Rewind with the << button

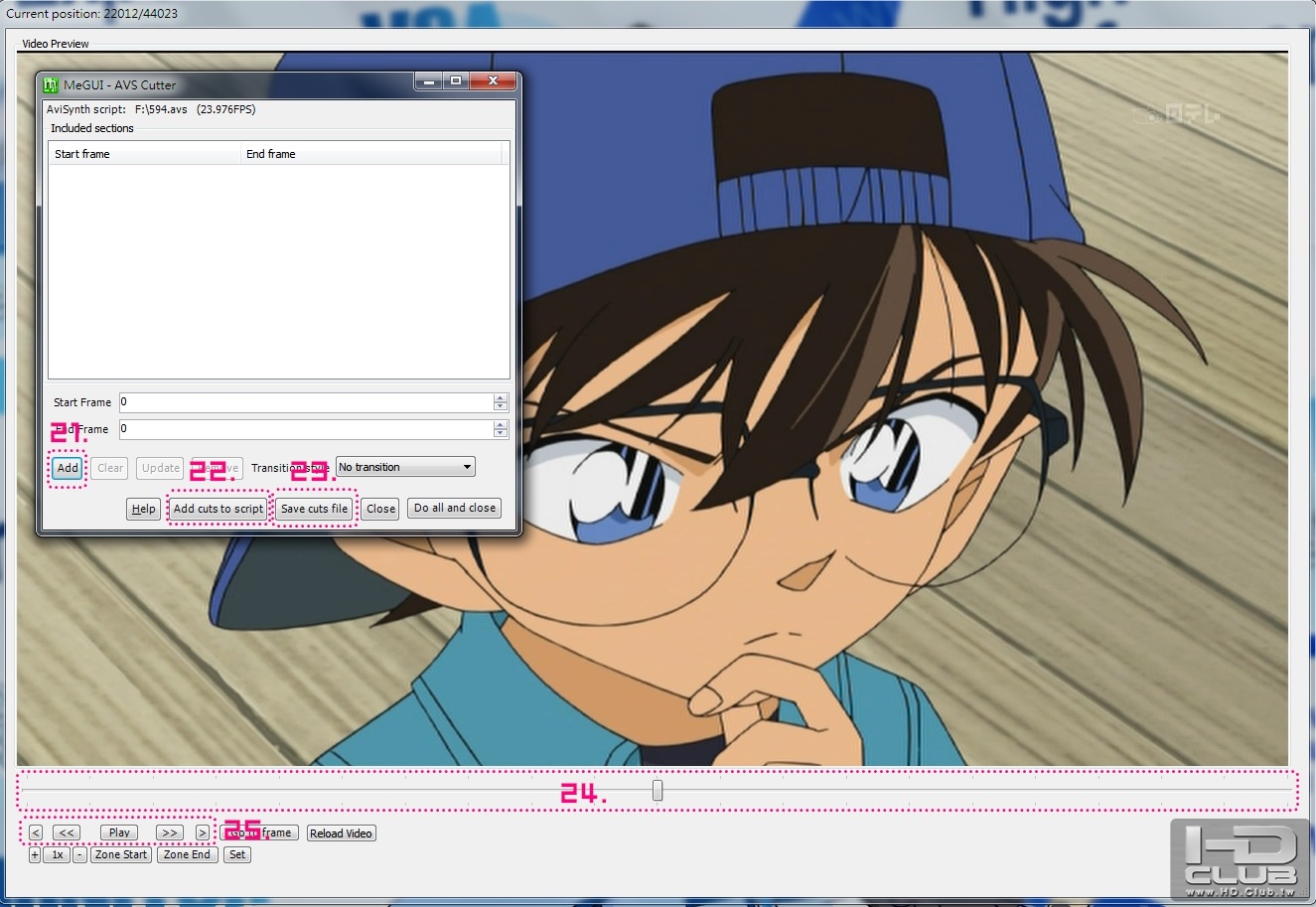click(x=67, y=832)
